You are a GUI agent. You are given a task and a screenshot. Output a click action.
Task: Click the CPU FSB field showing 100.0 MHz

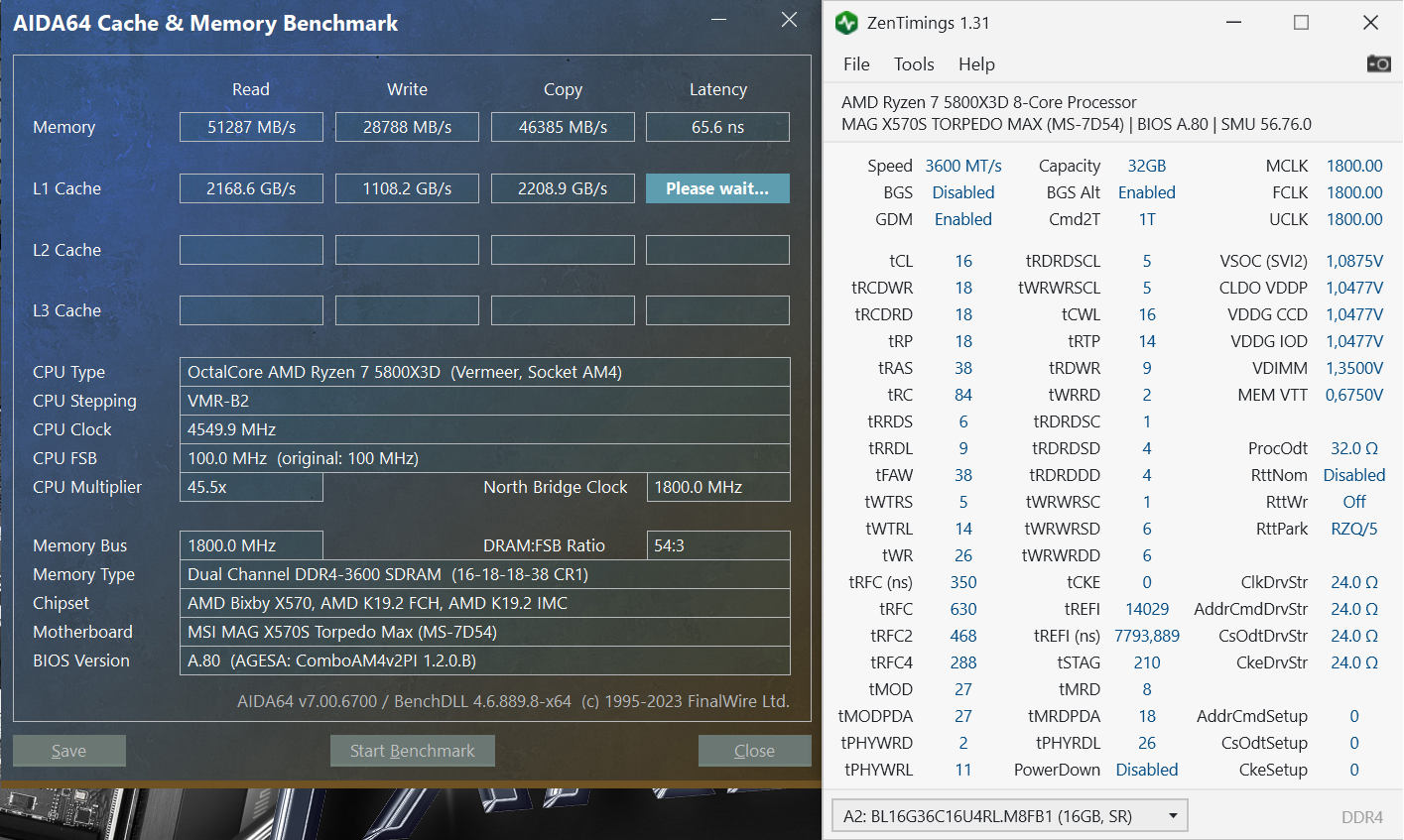click(485, 458)
